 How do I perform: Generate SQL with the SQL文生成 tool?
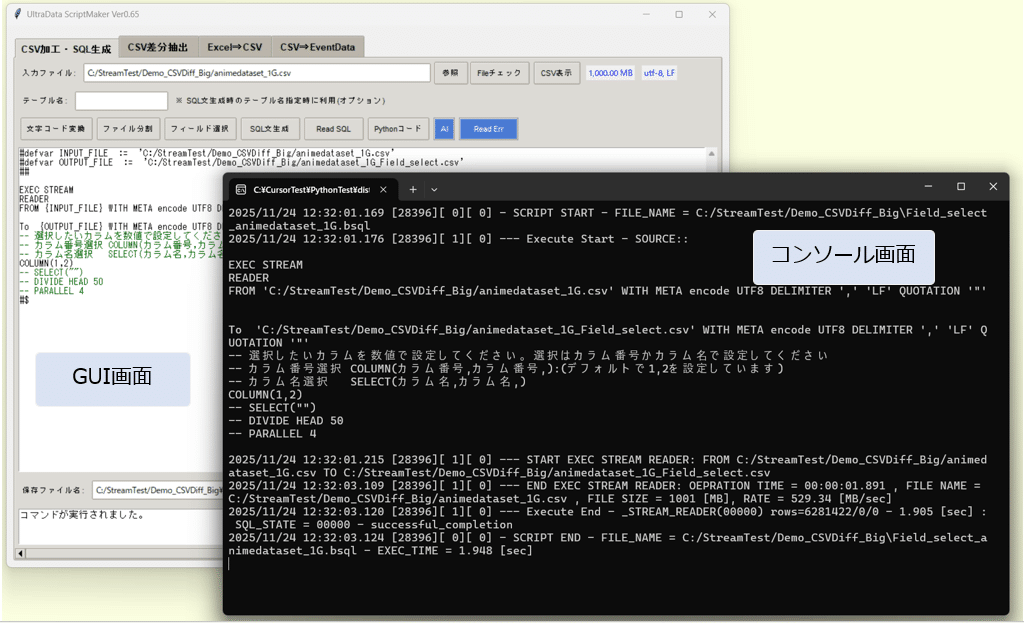[x=269, y=128]
